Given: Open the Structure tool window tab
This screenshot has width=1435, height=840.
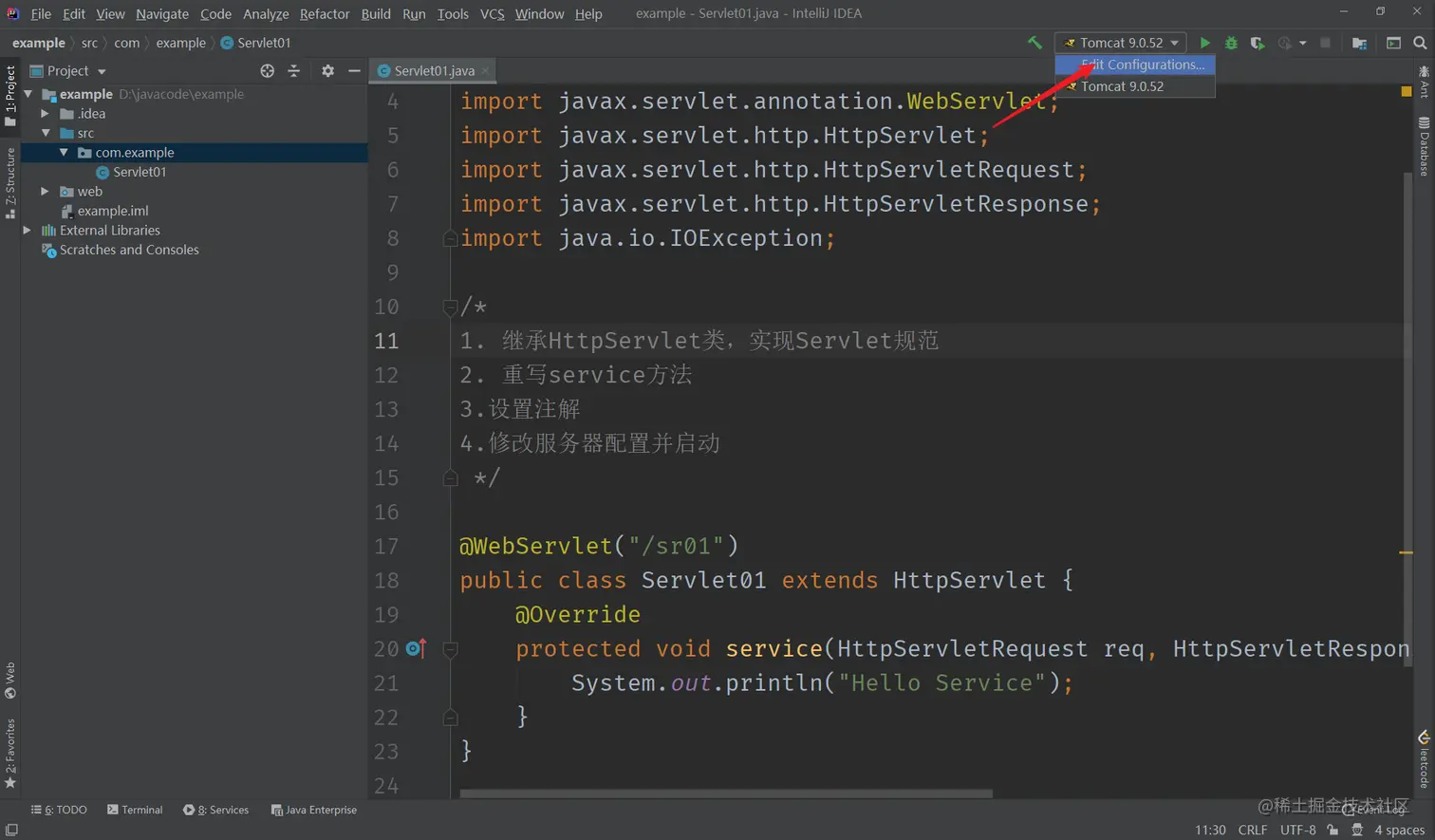Looking at the screenshot, I should point(9,182).
